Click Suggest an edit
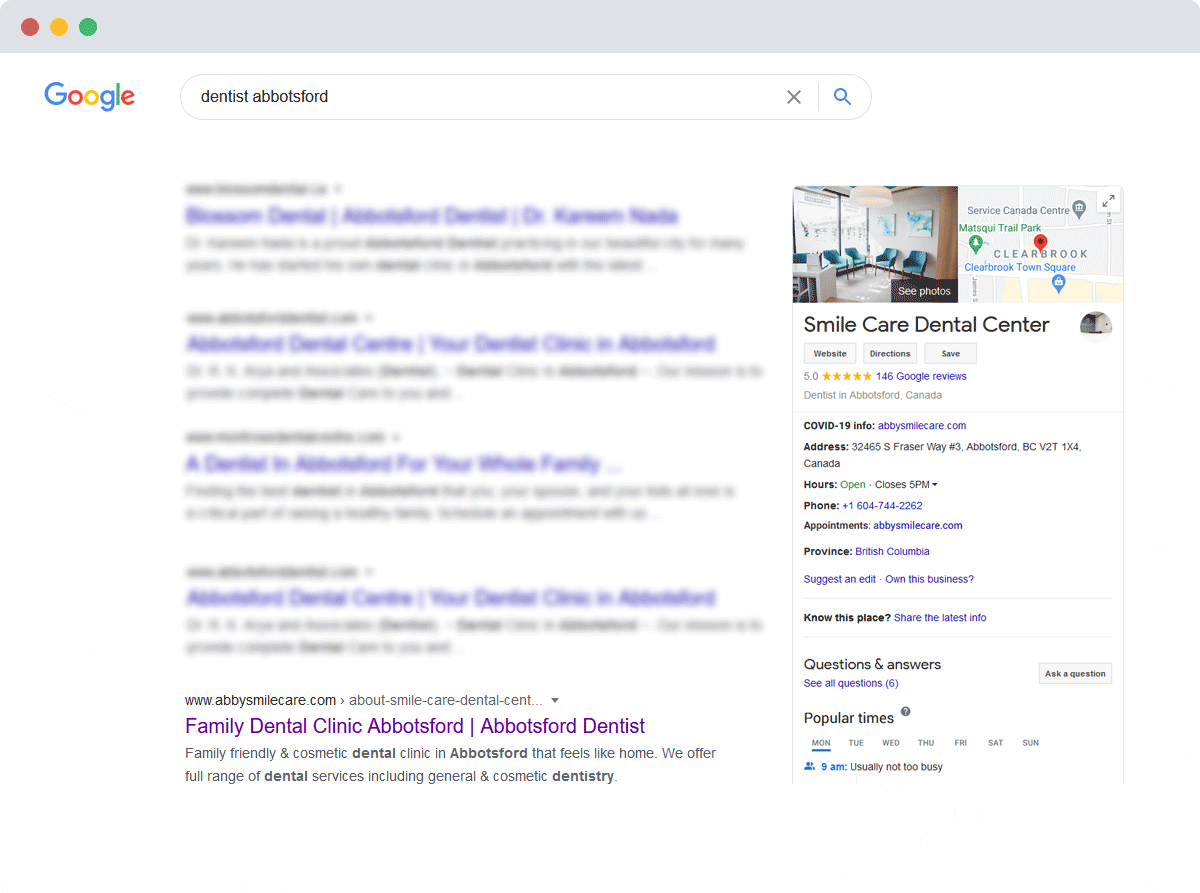The width and height of the screenshot is (1200, 893). click(840, 580)
